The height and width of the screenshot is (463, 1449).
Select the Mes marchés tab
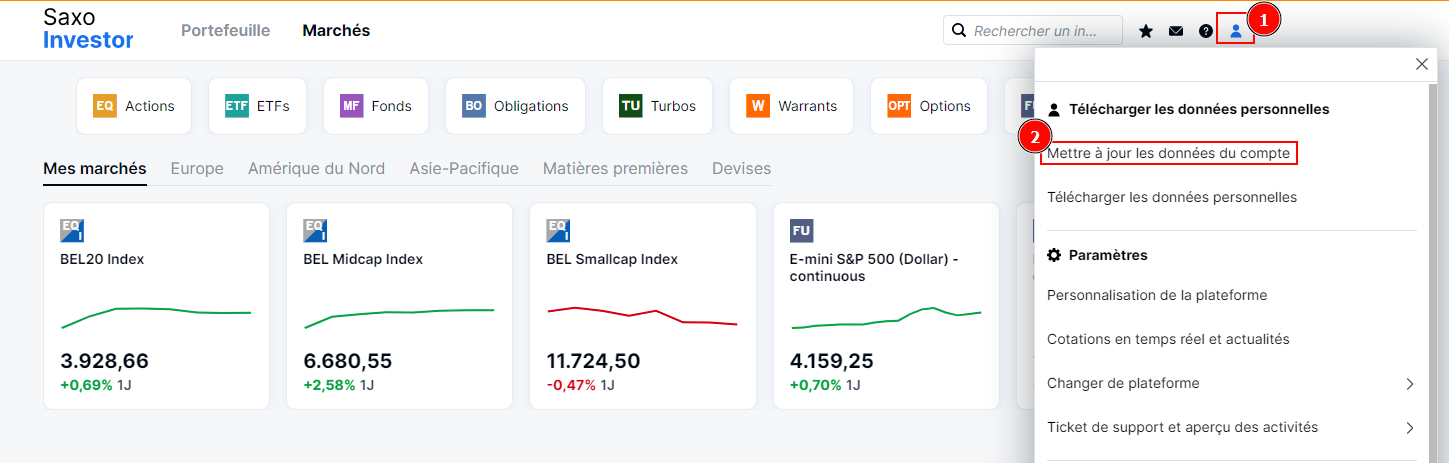coord(95,168)
